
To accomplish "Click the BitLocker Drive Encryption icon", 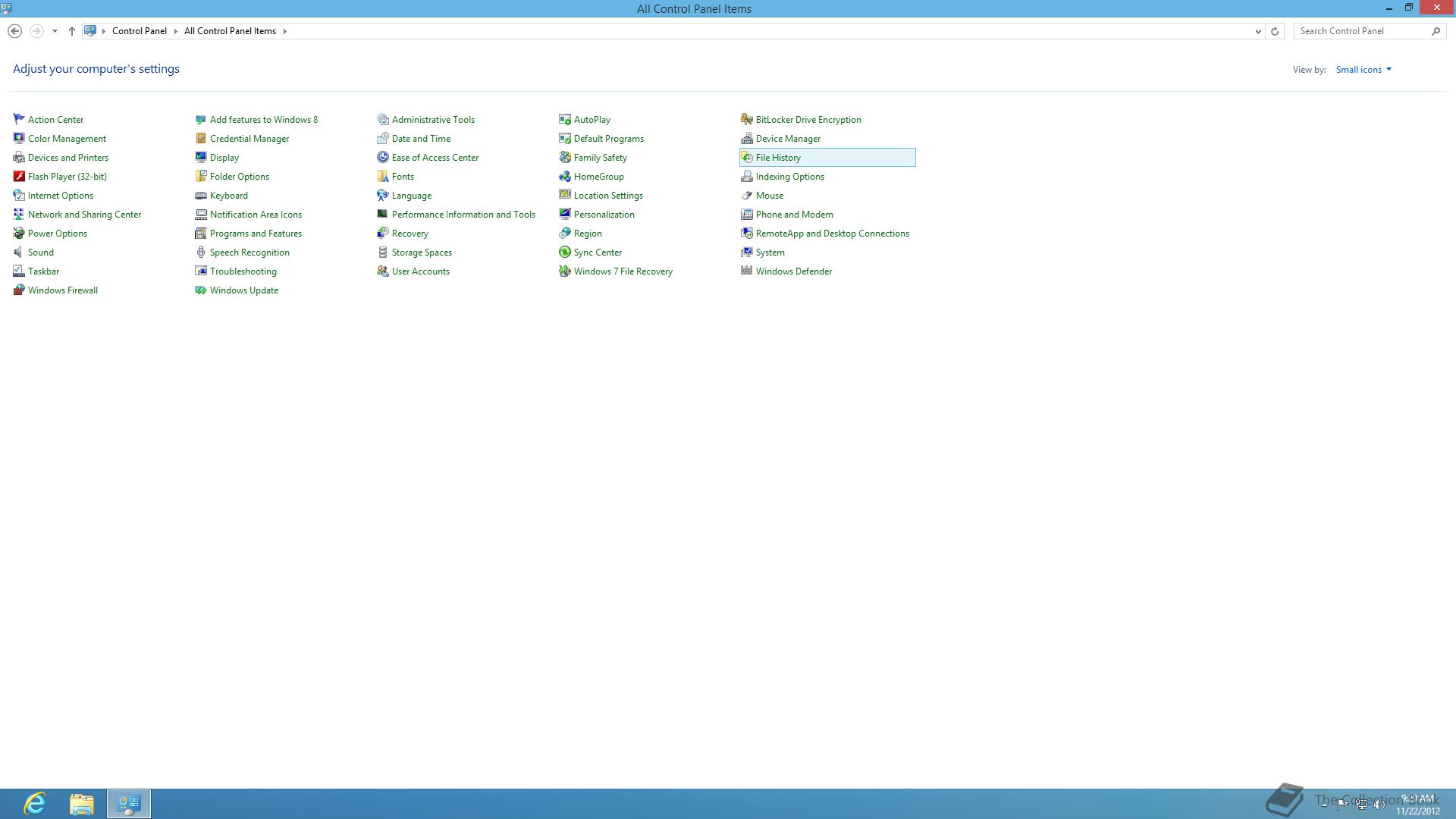I will point(747,119).
